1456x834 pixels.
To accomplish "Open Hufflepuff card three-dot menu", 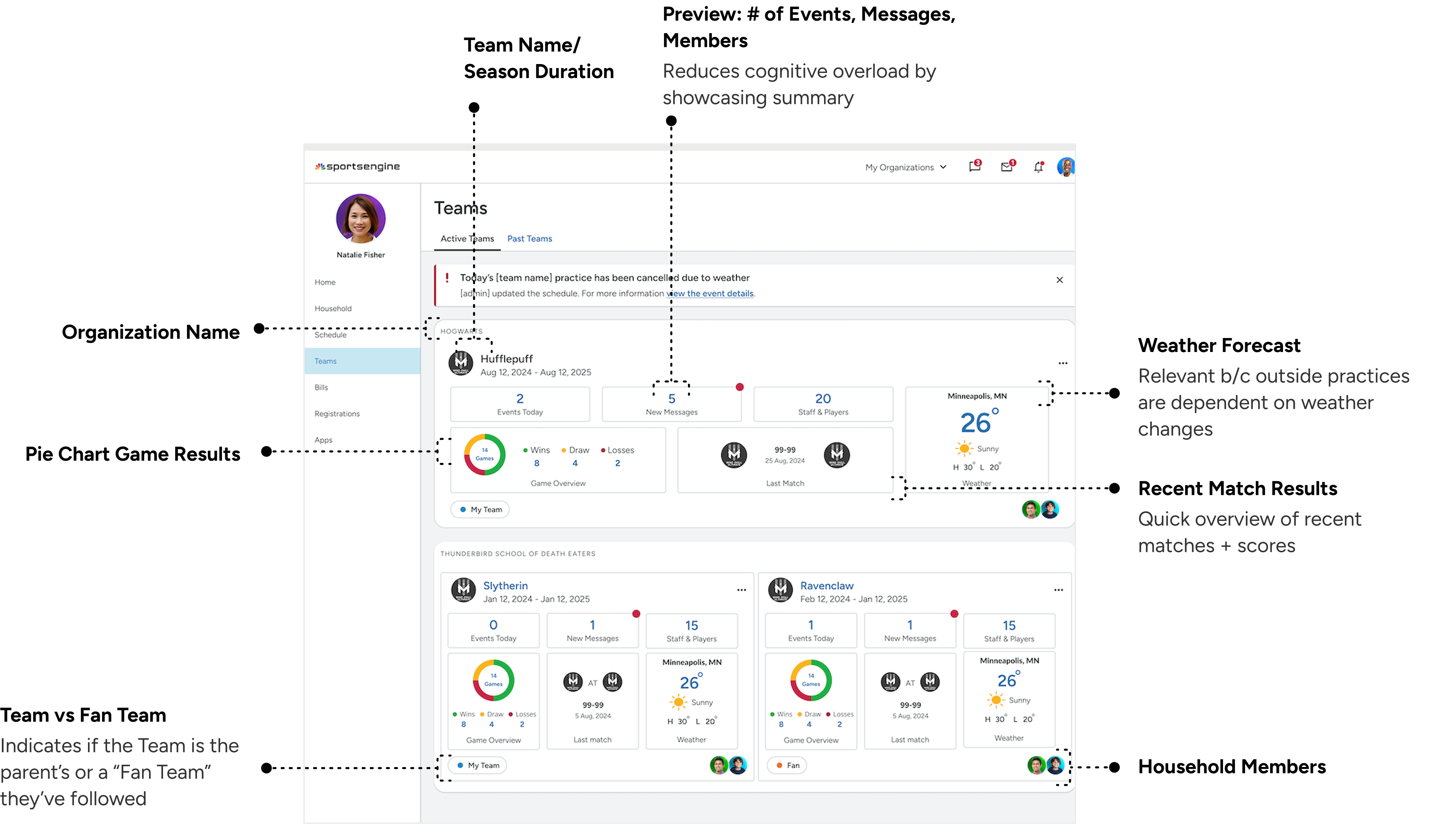I will point(1063,363).
